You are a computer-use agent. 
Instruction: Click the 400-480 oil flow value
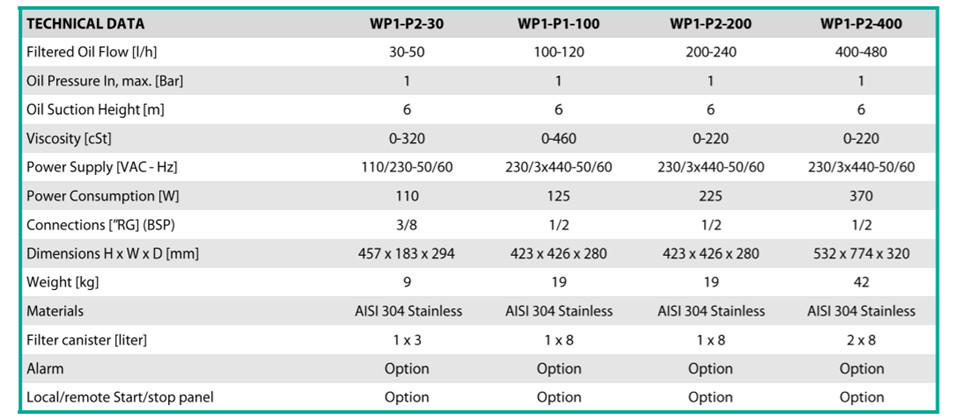pyautogui.click(x=861, y=53)
